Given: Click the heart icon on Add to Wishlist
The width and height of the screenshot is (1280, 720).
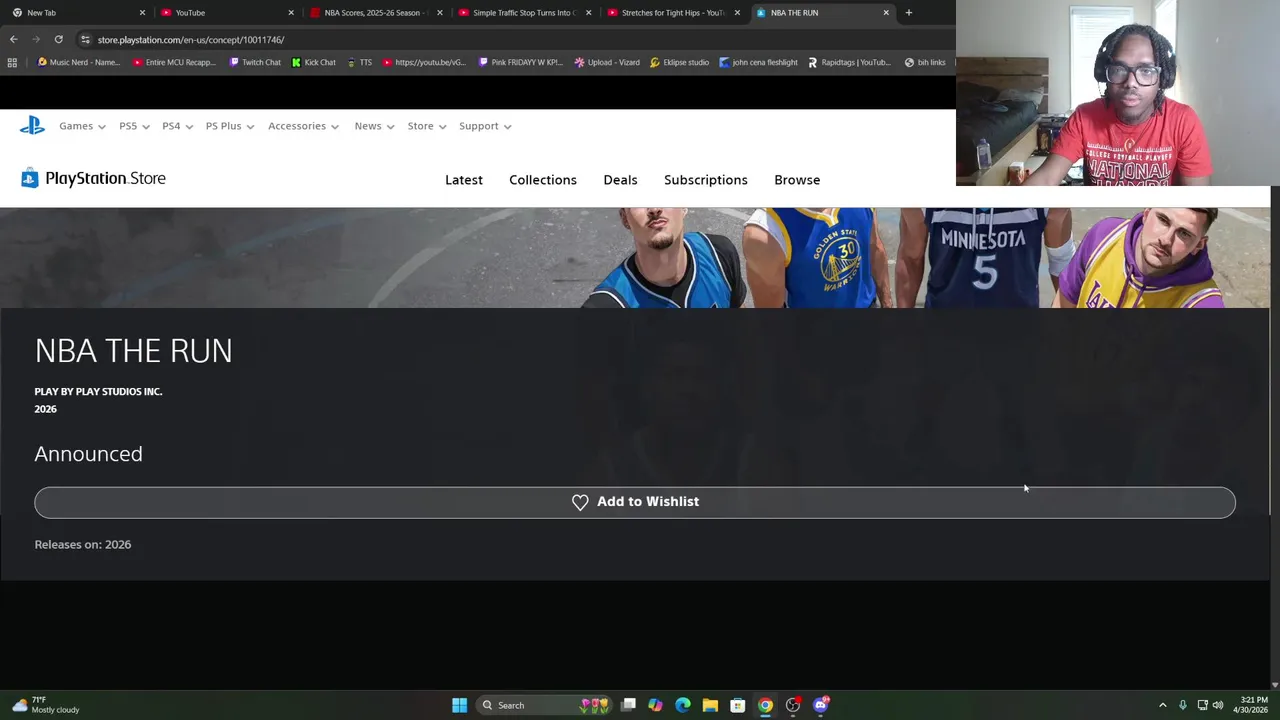Looking at the screenshot, I should tap(580, 502).
